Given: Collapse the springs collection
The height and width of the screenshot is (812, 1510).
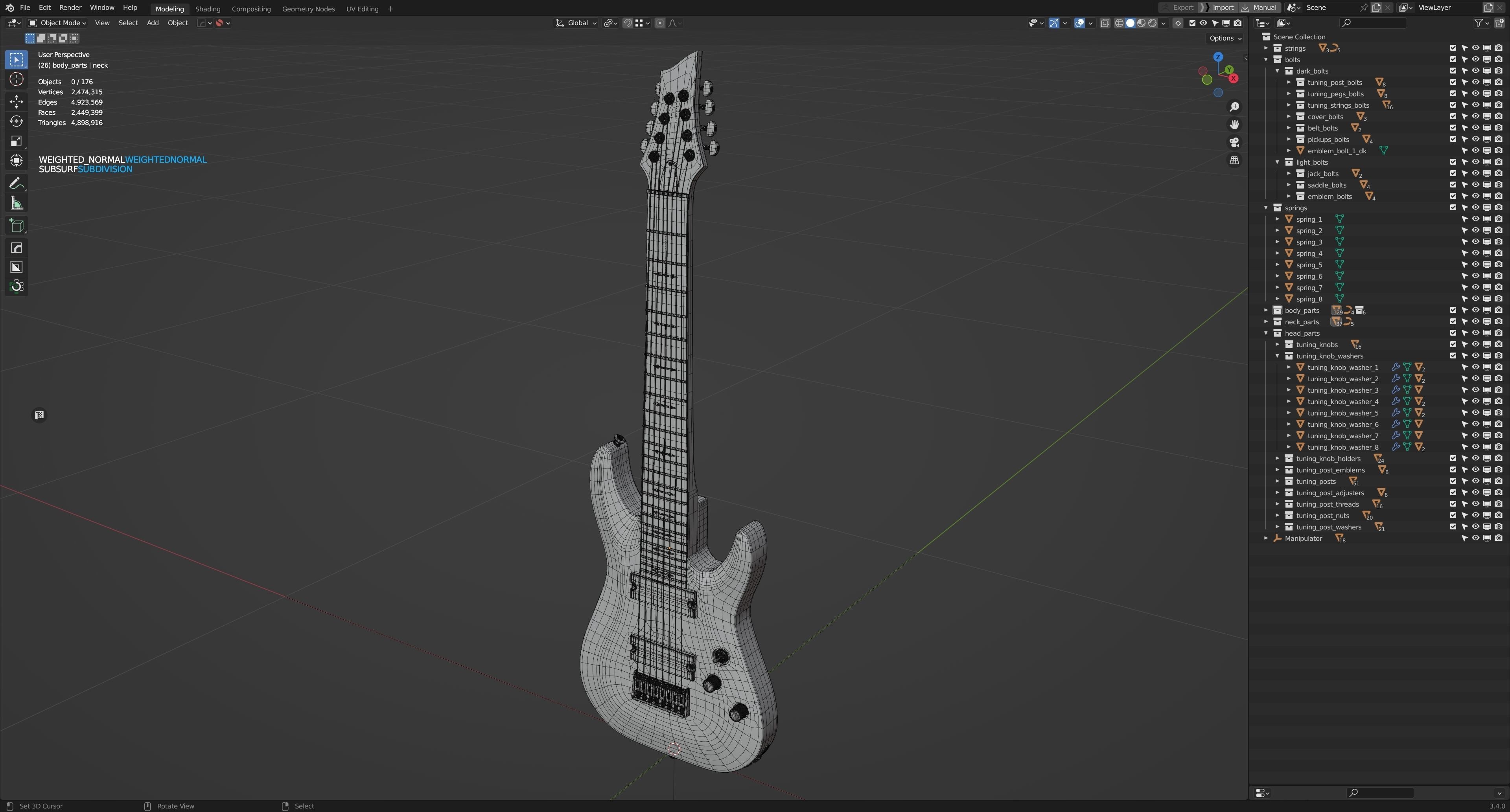Looking at the screenshot, I should click(x=1266, y=208).
